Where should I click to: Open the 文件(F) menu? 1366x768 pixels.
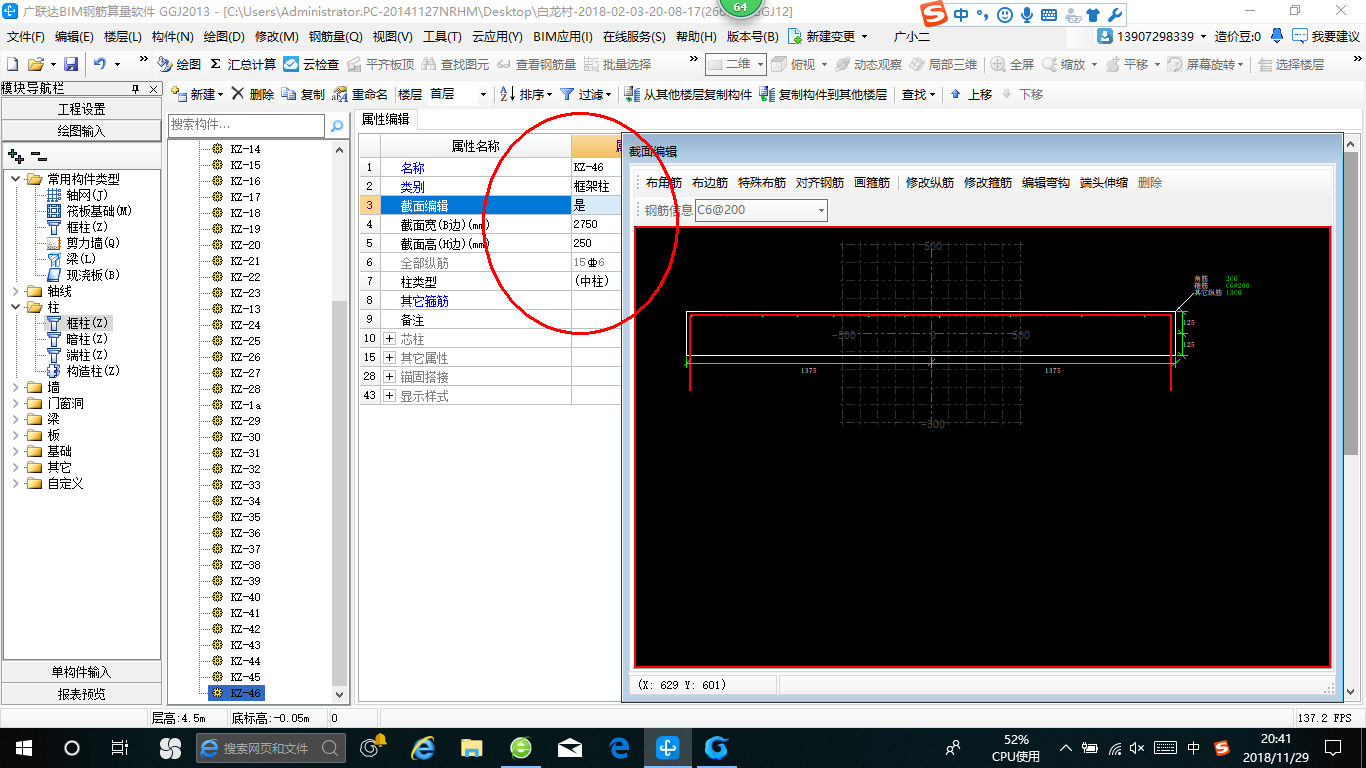[25, 36]
